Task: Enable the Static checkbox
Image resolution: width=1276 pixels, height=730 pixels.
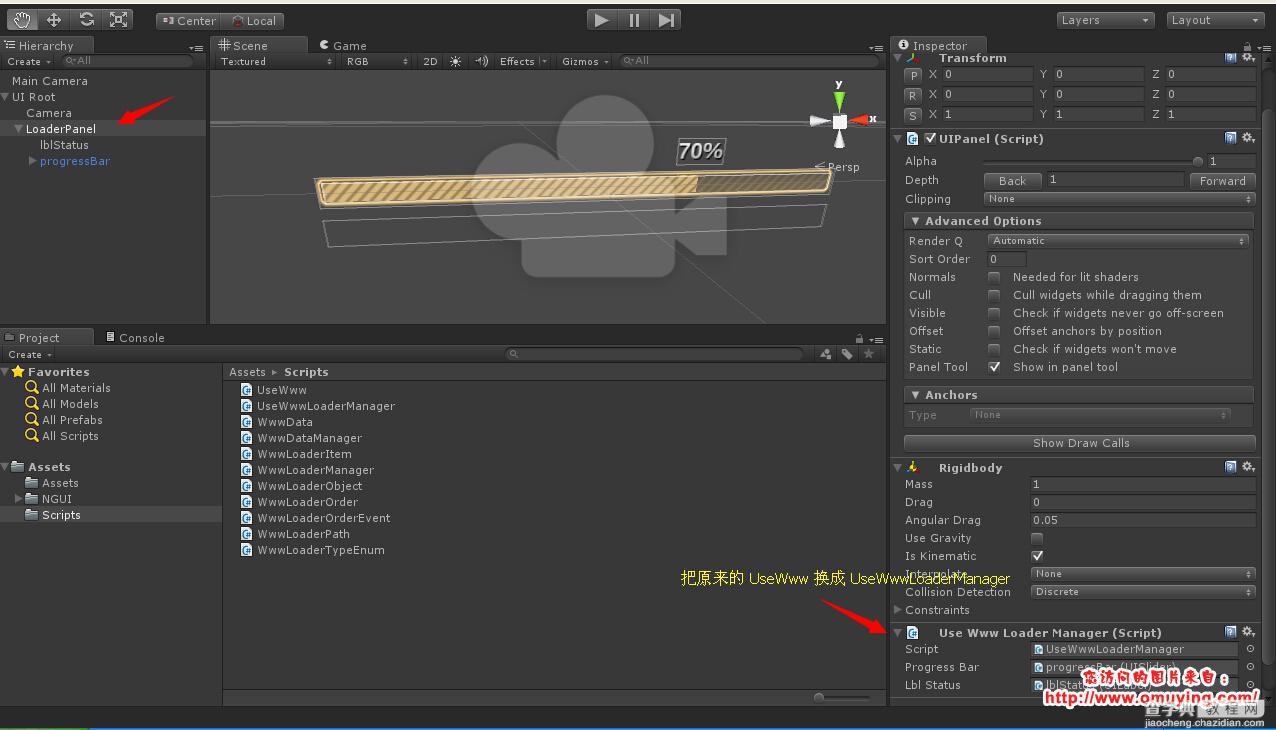Action: pyautogui.click(x=994, y=349)
